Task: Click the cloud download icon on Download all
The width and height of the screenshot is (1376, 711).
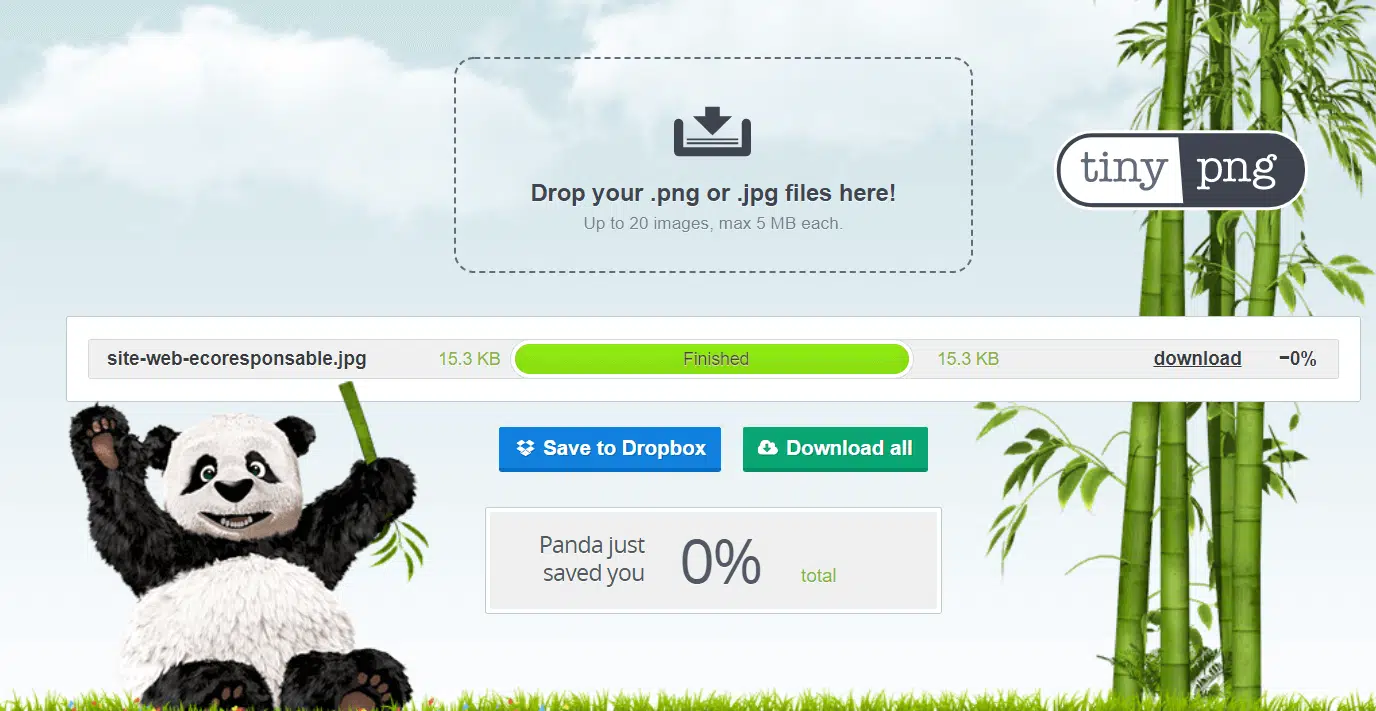Action: click(x=768, y=448)
